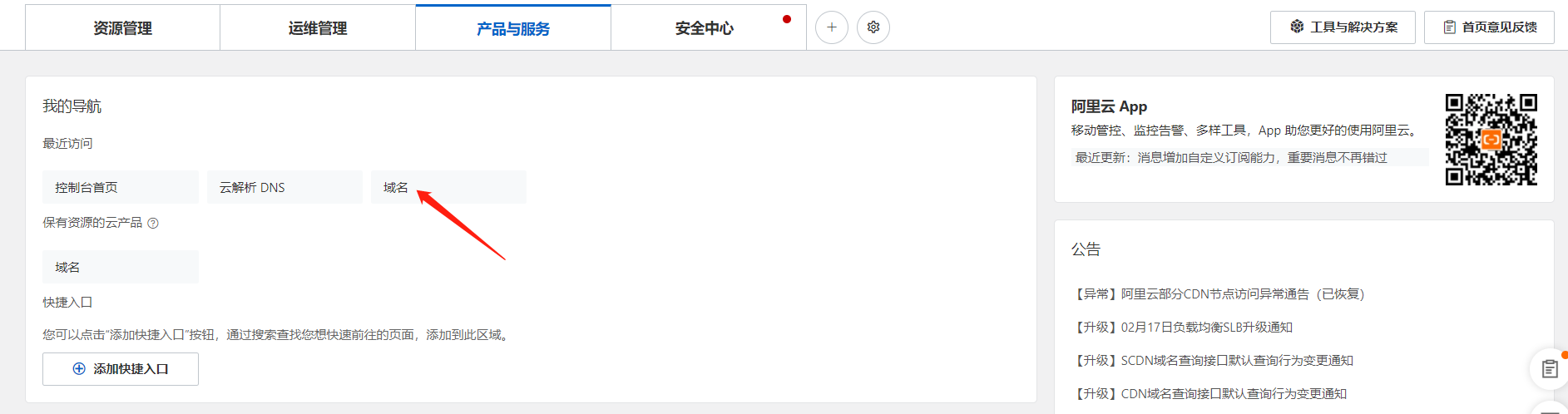Open the 02月17日负载均衡SLB升级通知 announcement
The image size is (1568, 414).
tap(1182, 328)
